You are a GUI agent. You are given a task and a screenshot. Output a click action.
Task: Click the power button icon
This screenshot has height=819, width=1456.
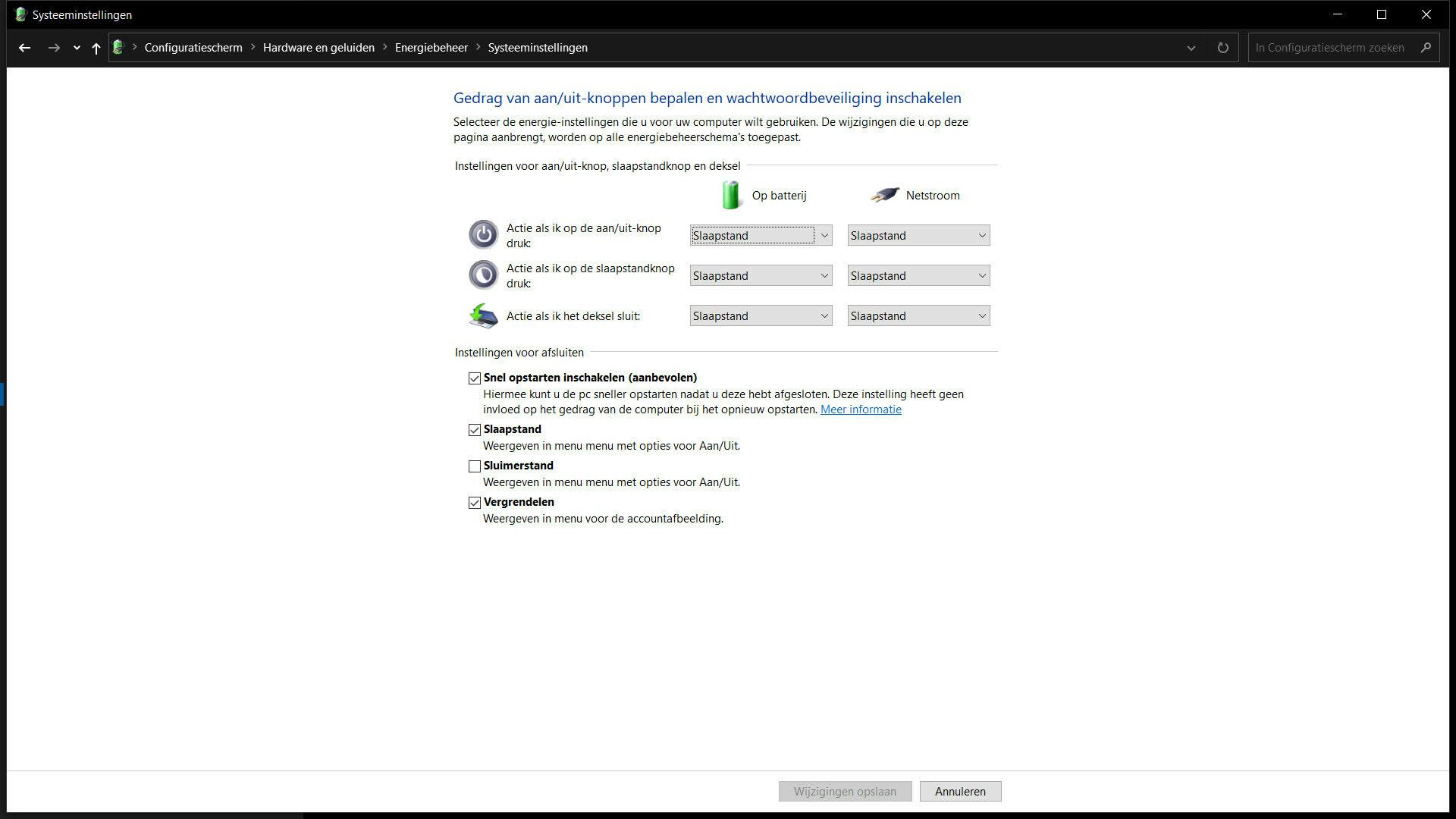pos(483,235)
